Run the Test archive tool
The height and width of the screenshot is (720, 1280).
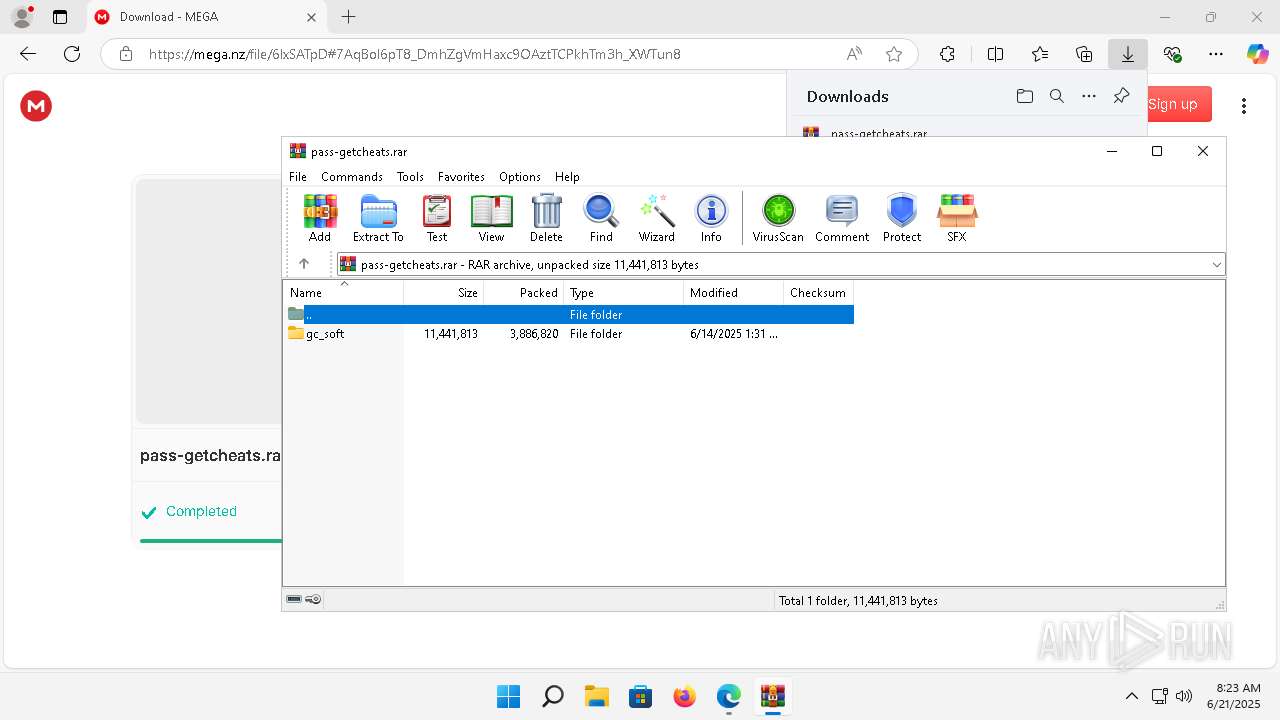437,218
